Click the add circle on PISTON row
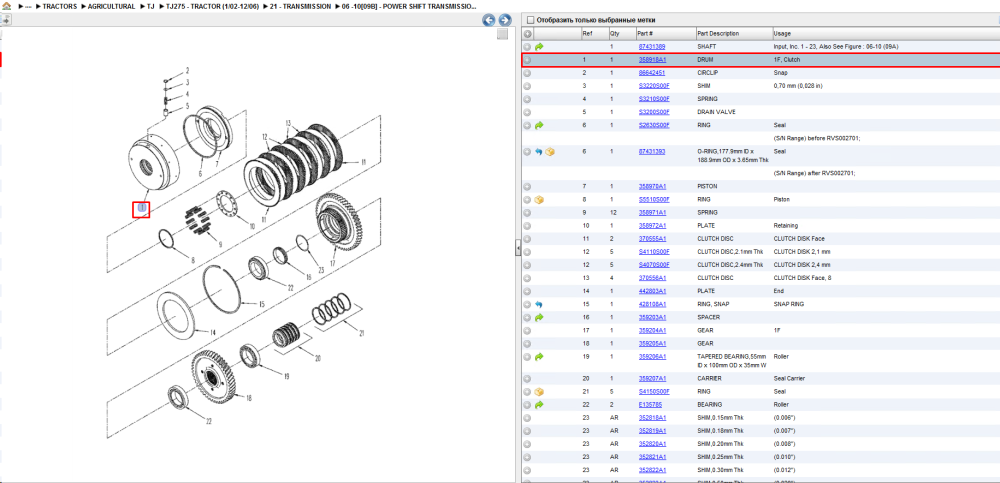Screen dimensions: 1000x483 coord(527,186)
